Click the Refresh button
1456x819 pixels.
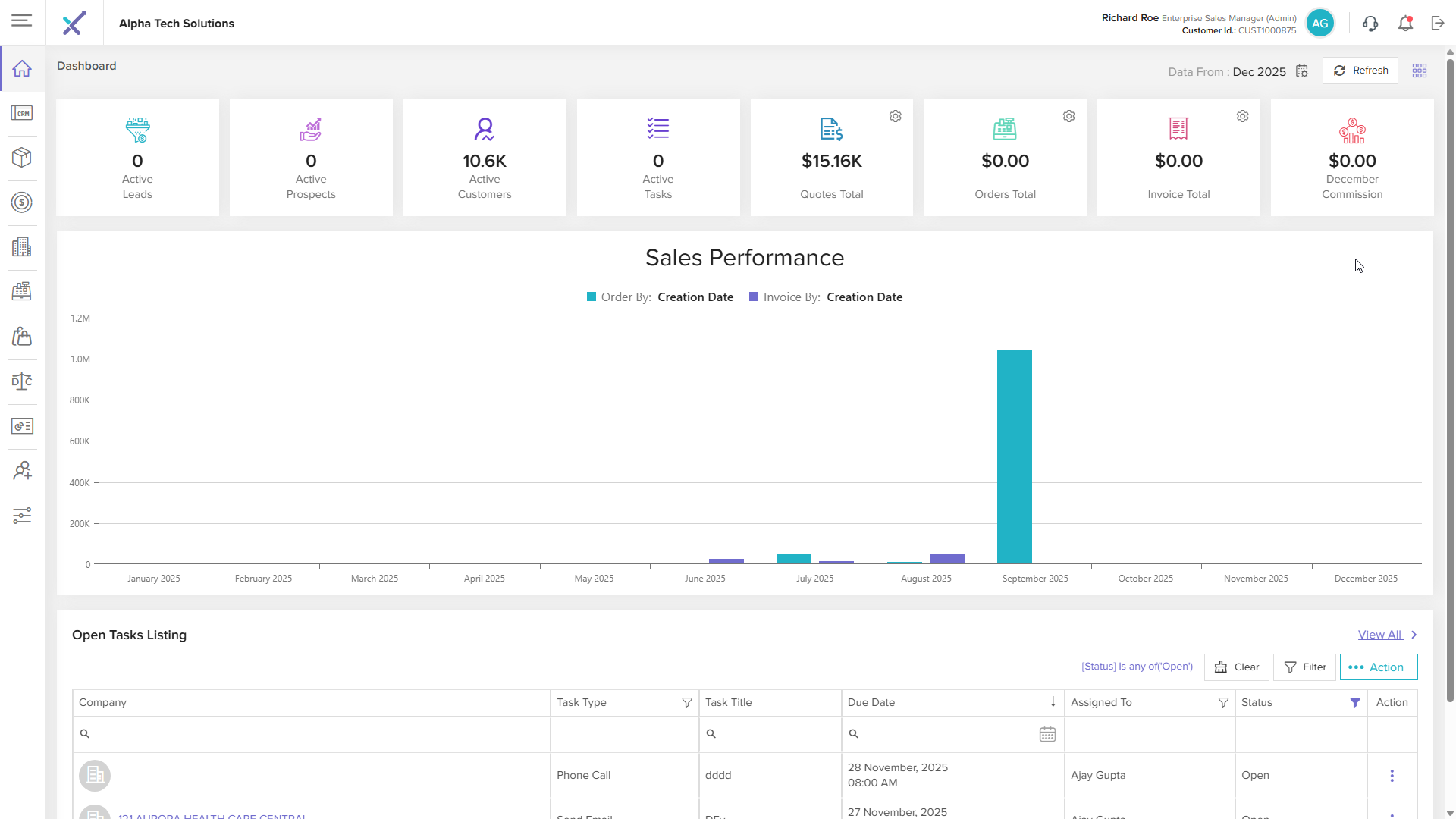coord(1360,71)
